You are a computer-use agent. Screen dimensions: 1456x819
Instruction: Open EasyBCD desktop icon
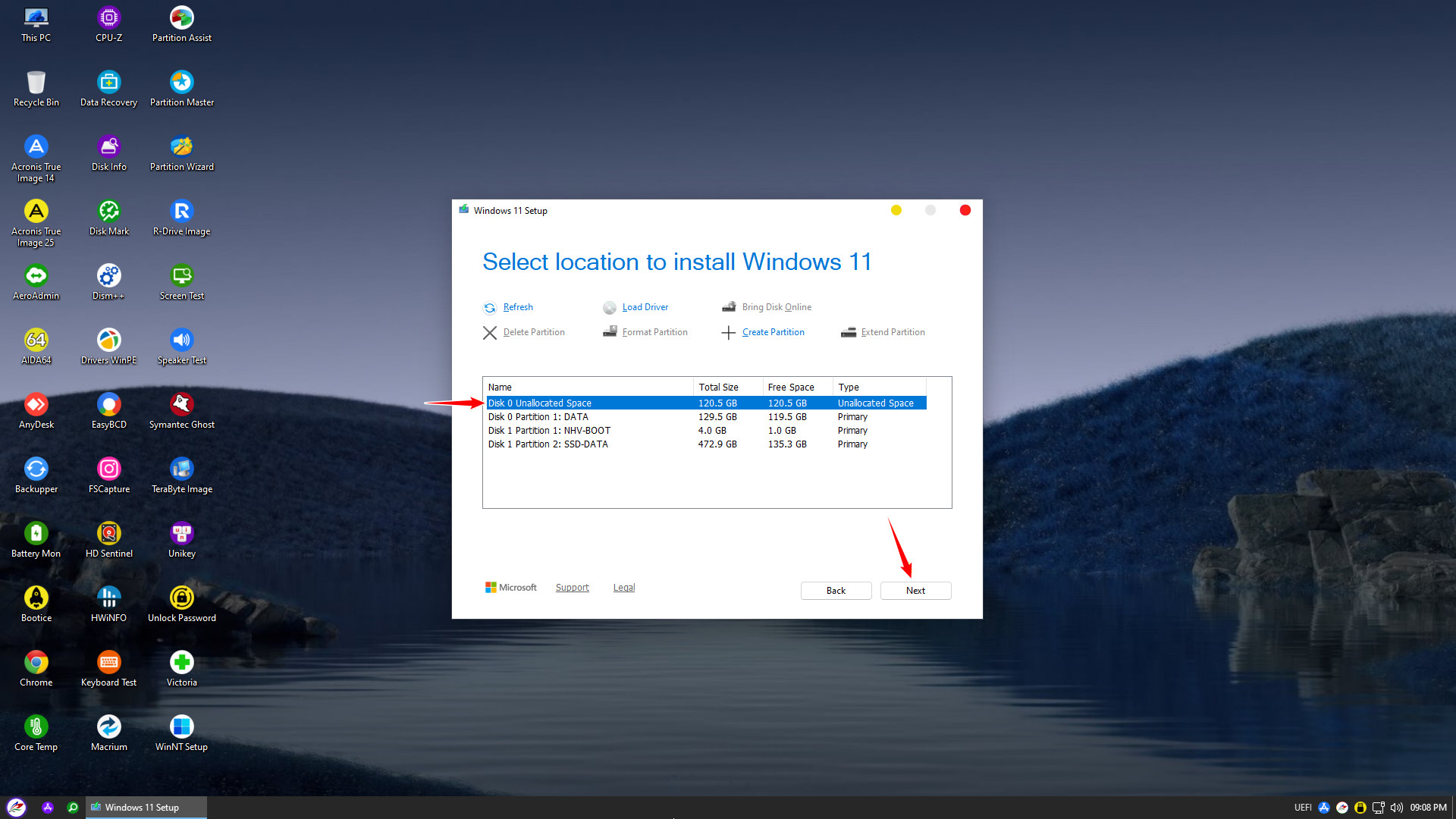tap(109, 404)
